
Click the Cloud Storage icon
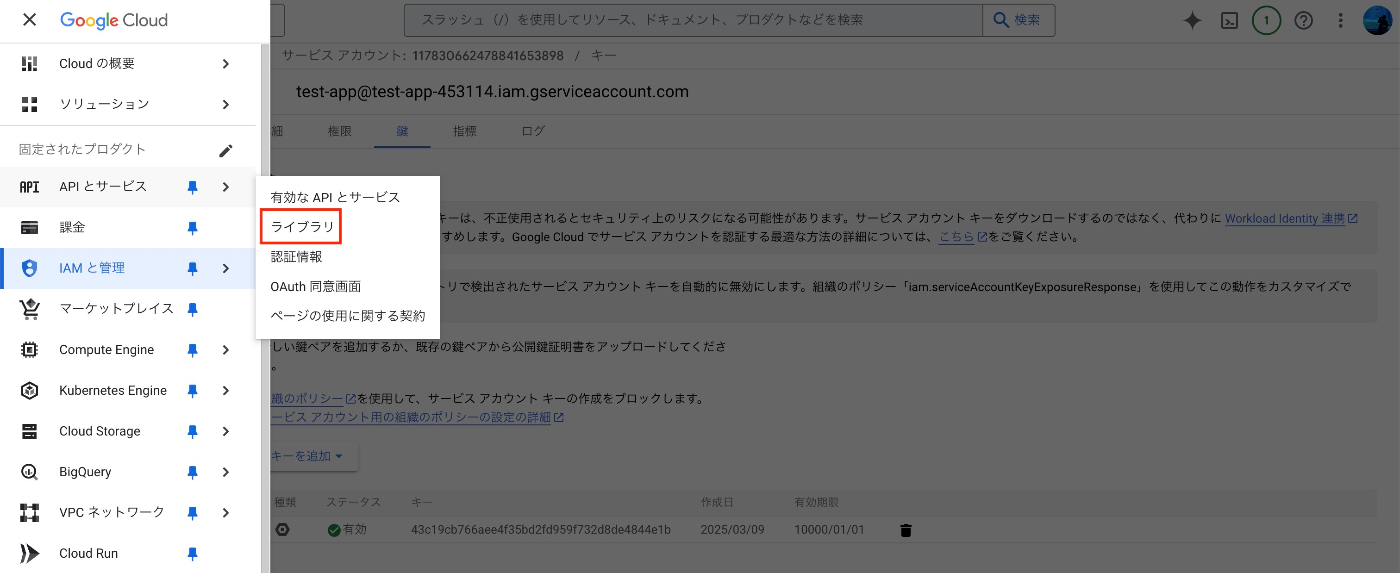(x=29, y=432)
